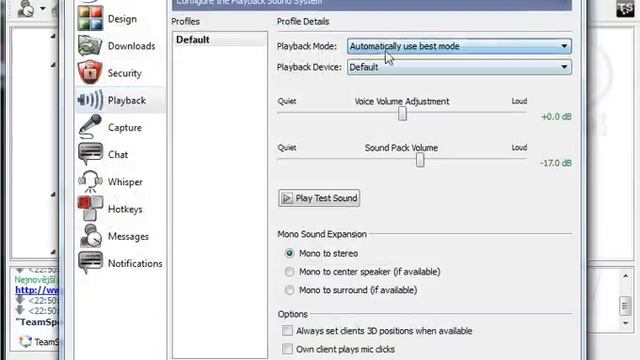Open the Whisper headset icon

pyautogui.click(x=90, y=181)
